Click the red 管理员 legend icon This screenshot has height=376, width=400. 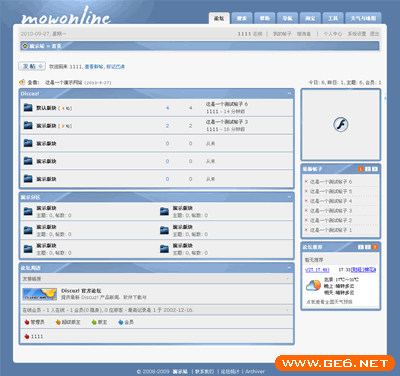(x=27, y=322)
